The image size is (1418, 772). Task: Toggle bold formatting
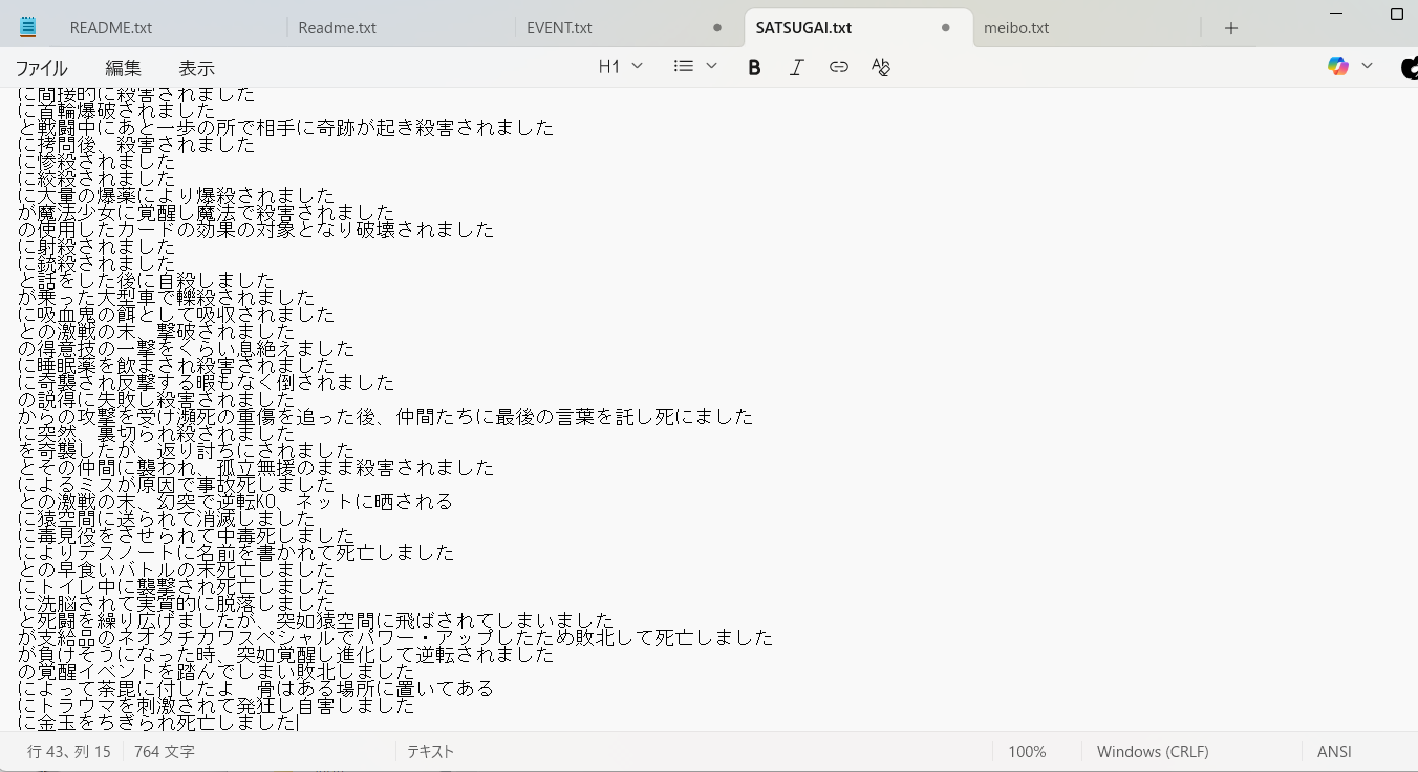tap(754, 67)
